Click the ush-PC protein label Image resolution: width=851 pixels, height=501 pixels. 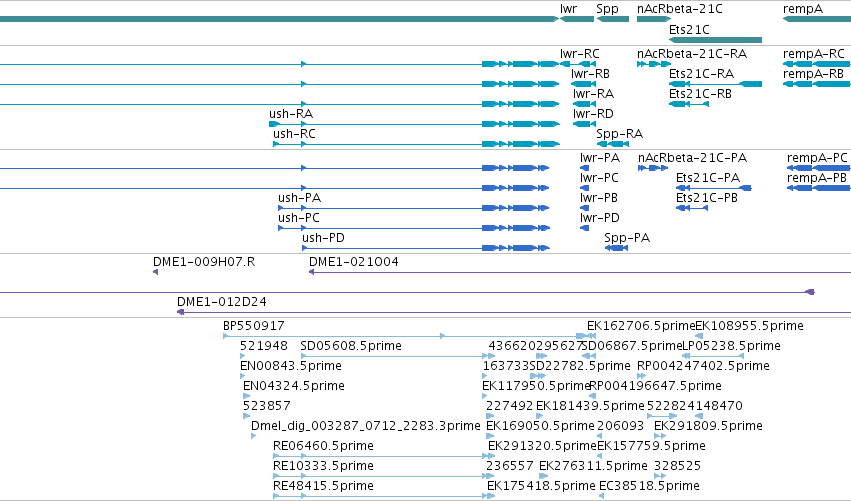[299, 218]
